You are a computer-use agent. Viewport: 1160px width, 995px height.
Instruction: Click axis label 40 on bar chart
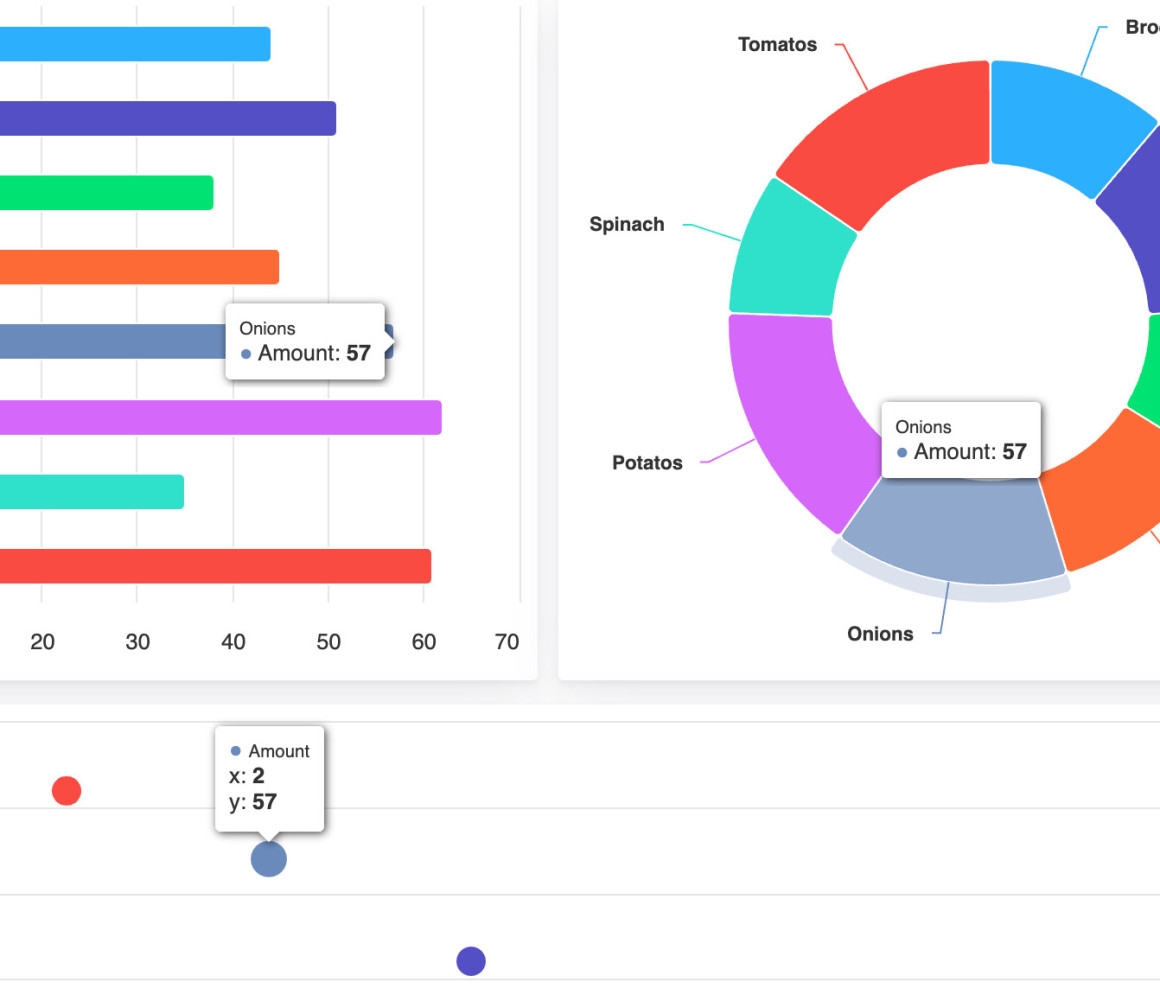click(x=233, y=641)
